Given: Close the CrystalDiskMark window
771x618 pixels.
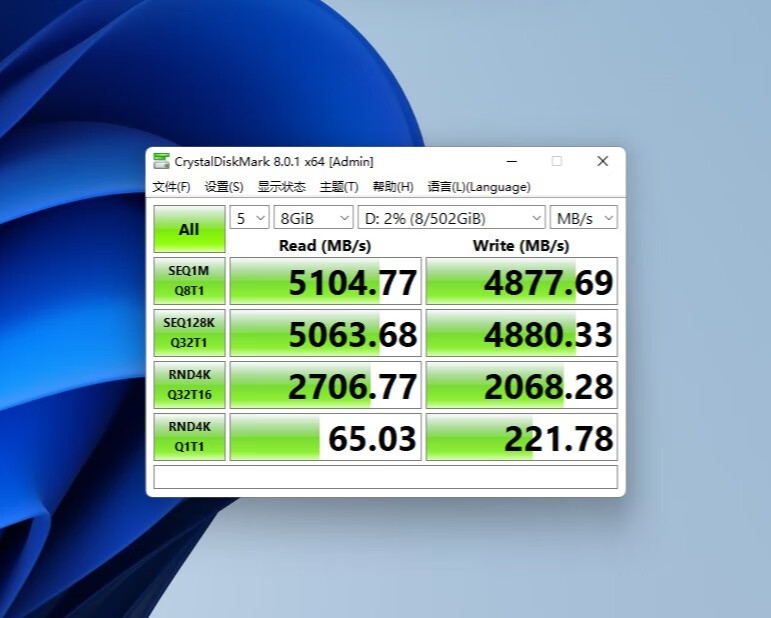Looking at the screenshot, I should 603,161.
